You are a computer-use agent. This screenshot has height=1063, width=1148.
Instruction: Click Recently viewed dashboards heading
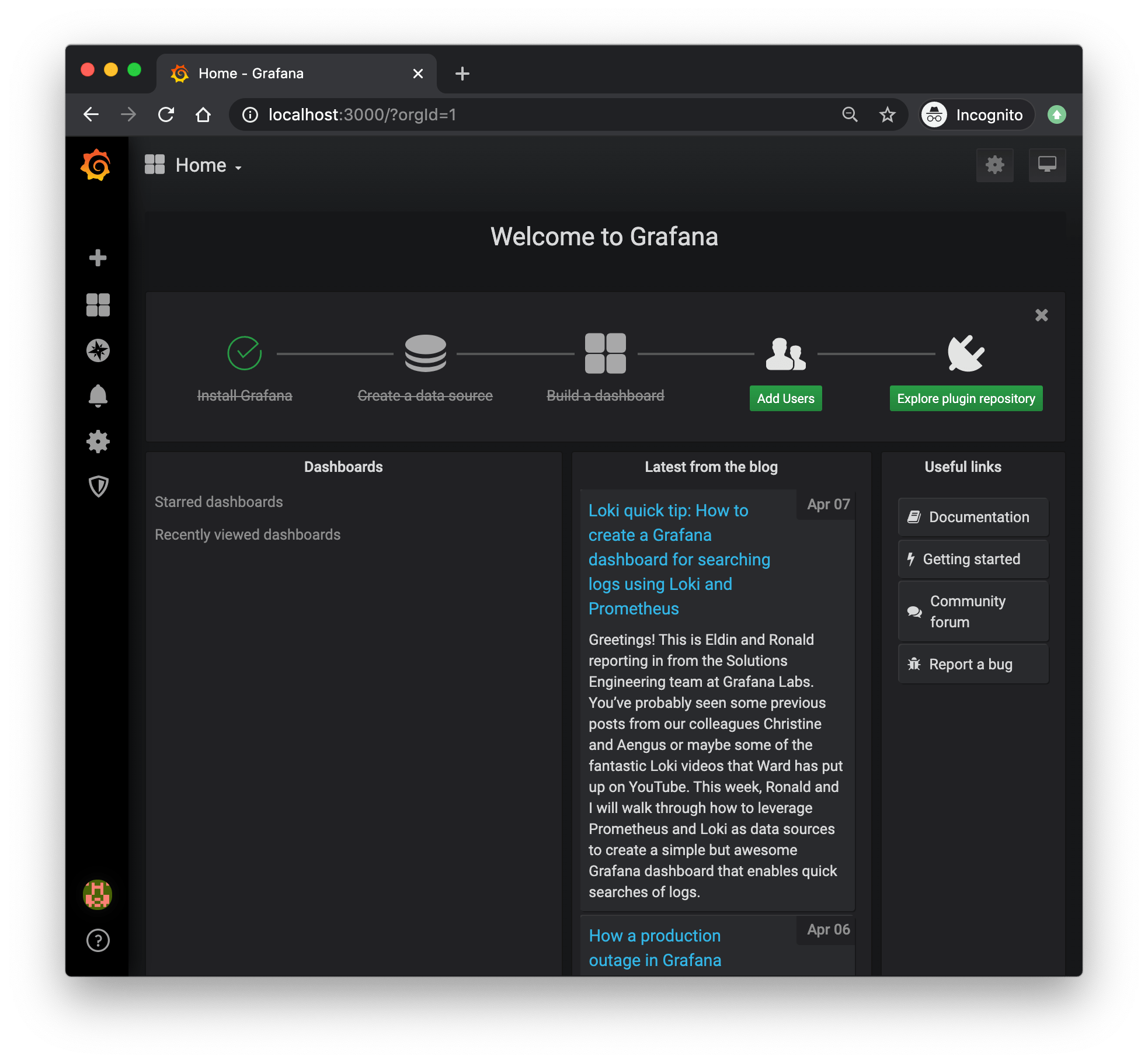point(248,534)
